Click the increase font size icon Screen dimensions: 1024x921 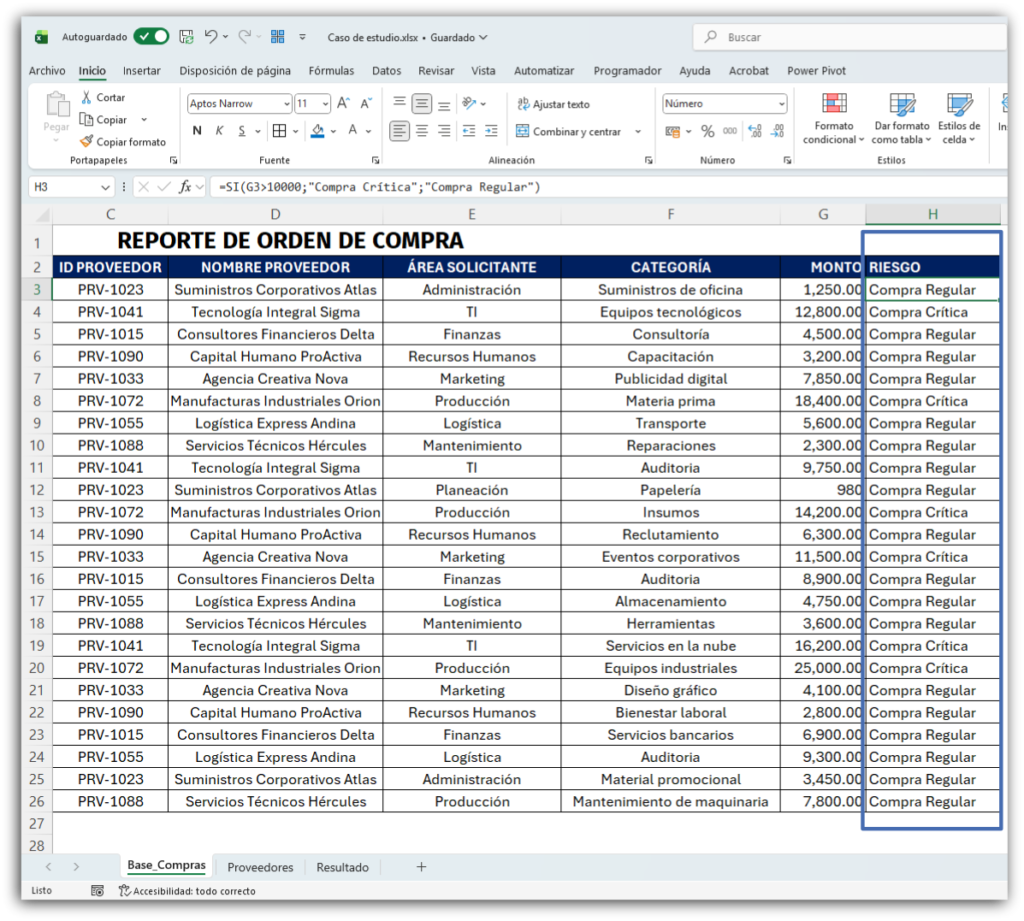(343, 103)
